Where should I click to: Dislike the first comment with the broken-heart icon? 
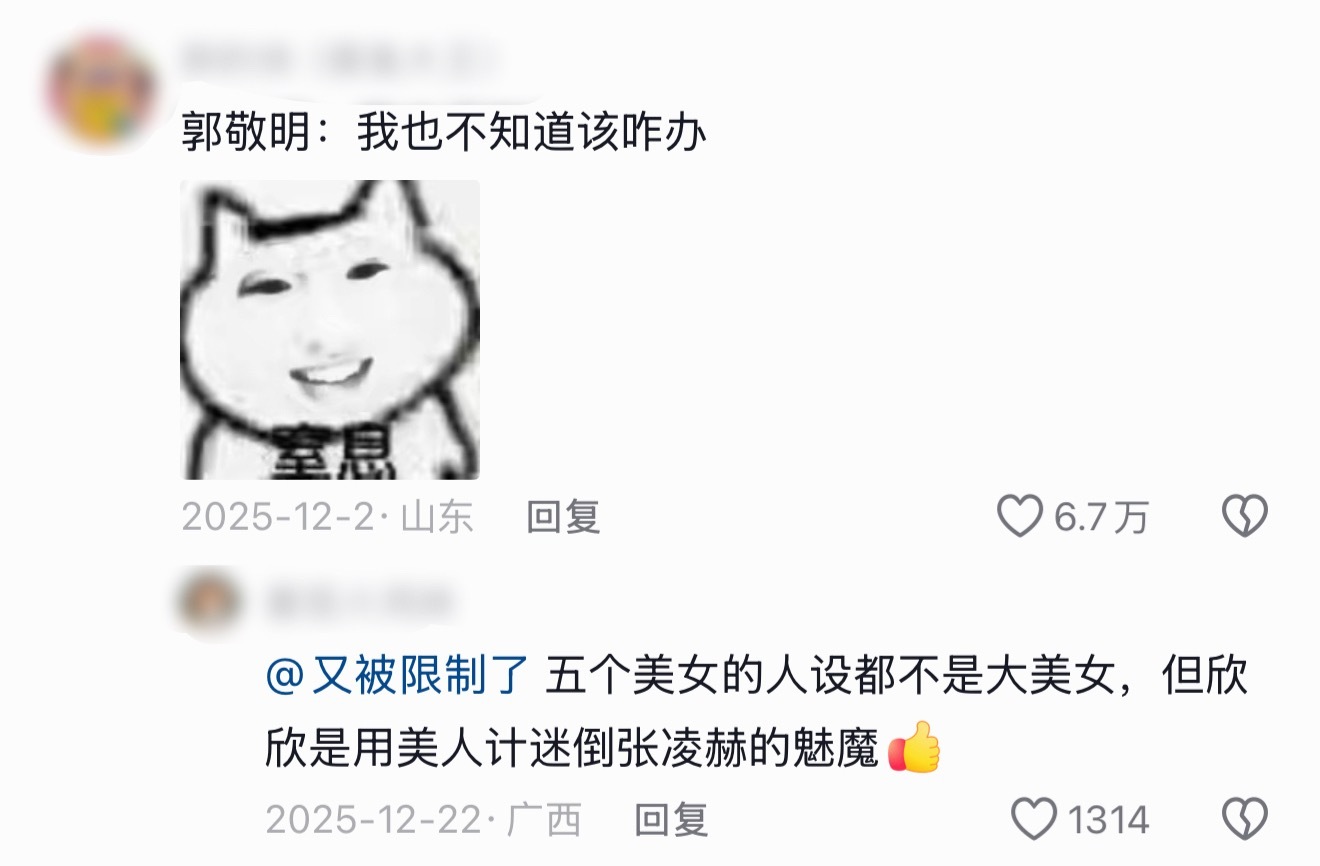[x=1245, y=517]
